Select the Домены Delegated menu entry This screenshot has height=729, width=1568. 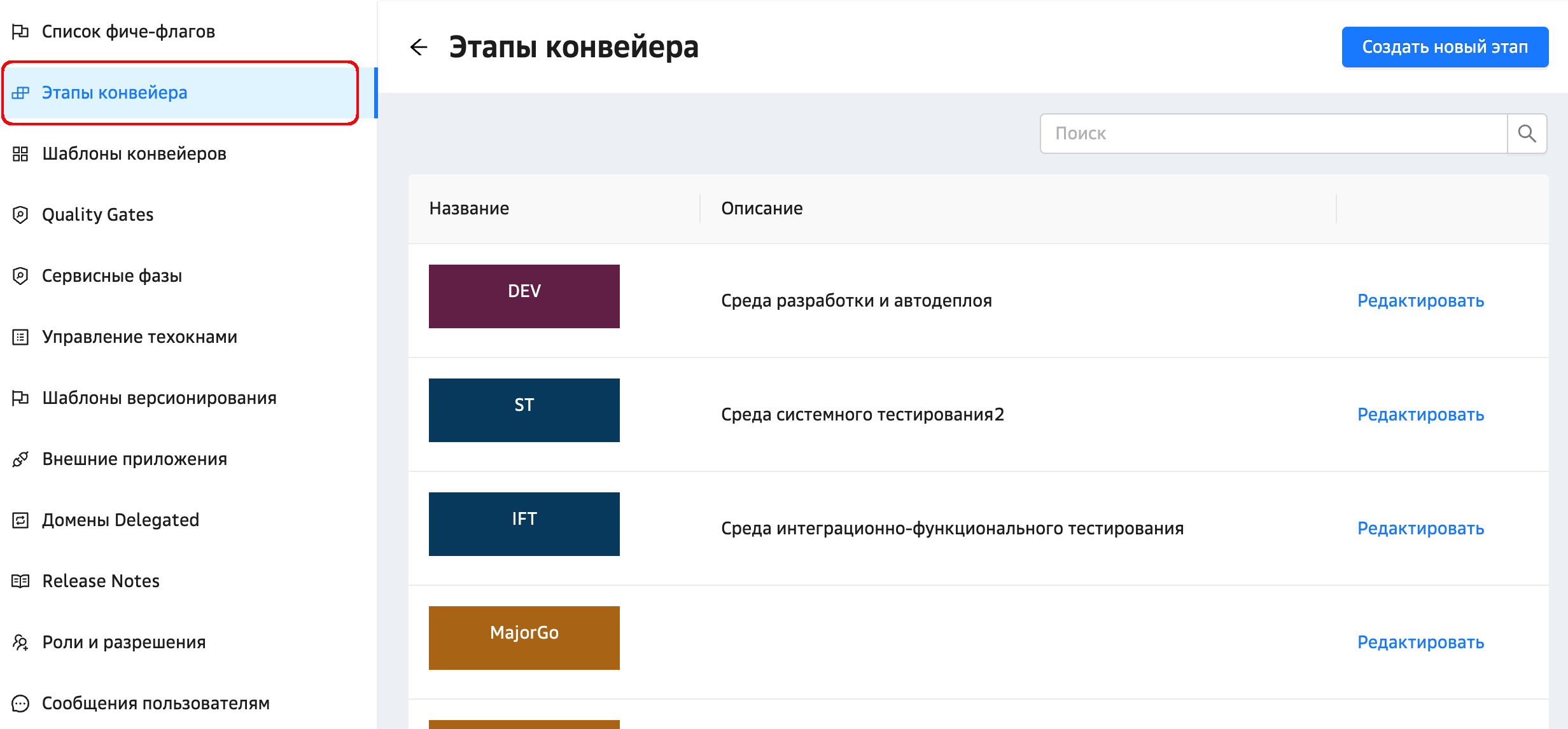click(x=120, y=520)
